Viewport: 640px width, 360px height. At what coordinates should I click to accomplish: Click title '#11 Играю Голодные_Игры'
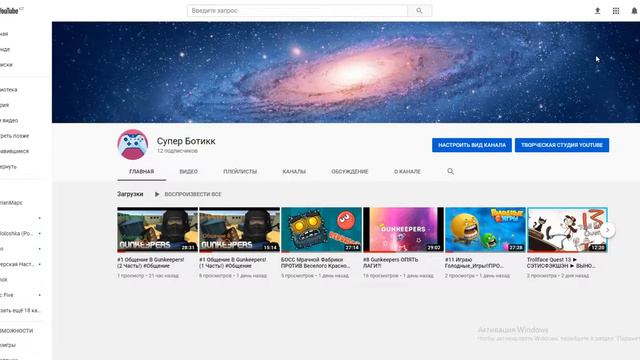[474, 262]
